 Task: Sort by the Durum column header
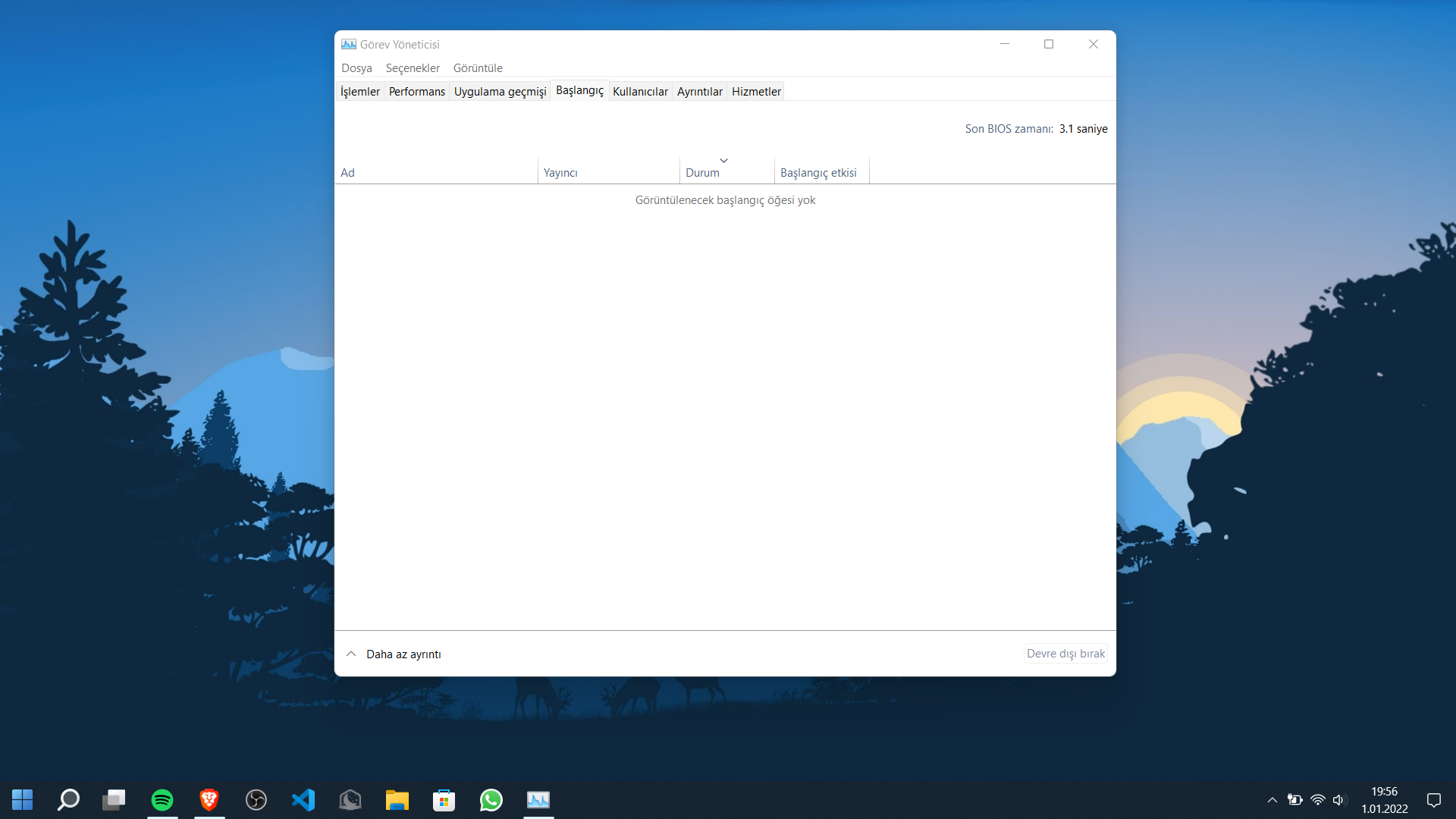[x=702, y=172]
